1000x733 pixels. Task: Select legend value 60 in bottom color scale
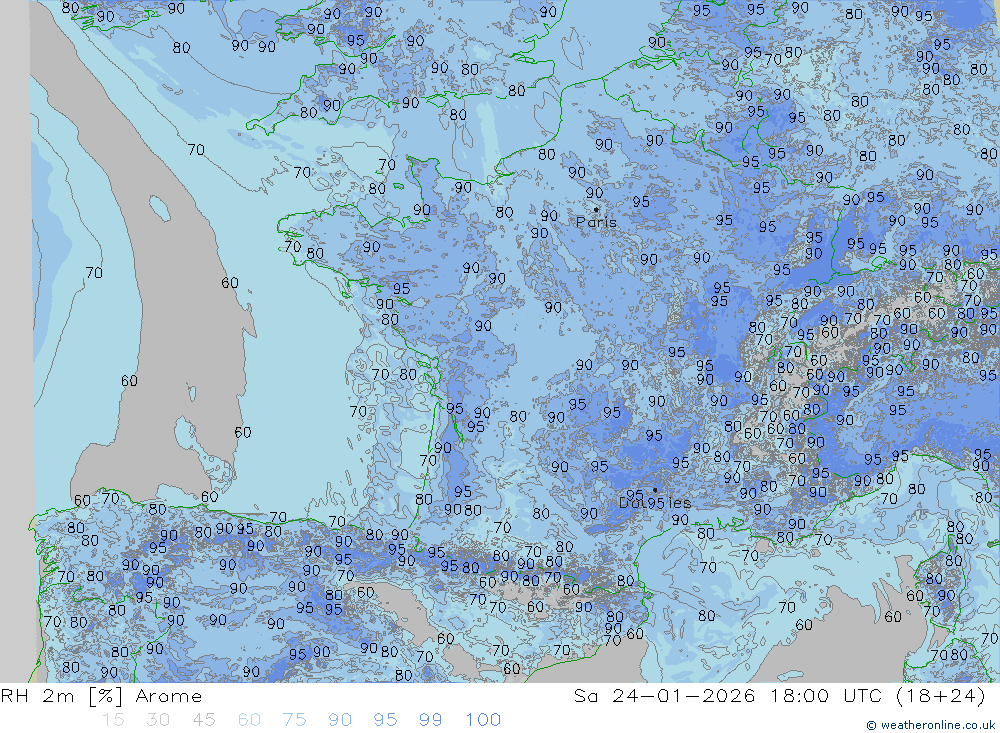point(249,720)
